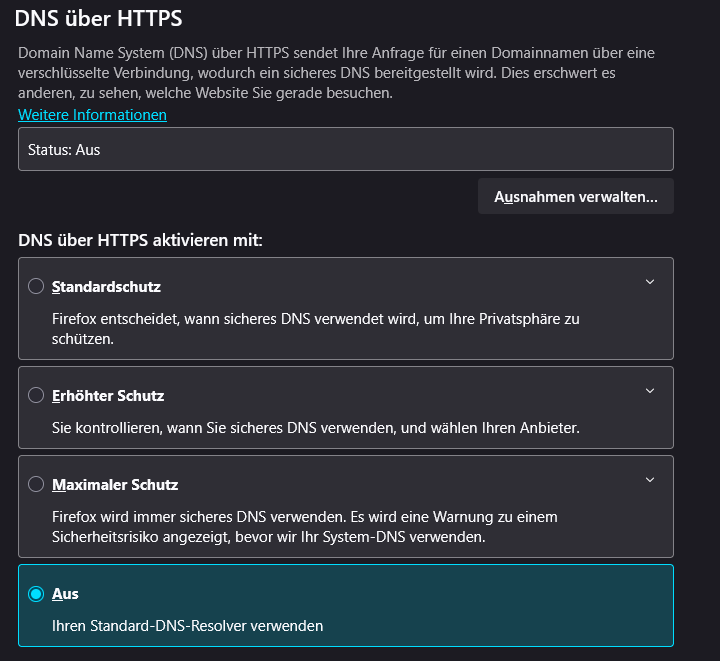Expand the Standardschutz chevron arrow

click(x=650, y=282)
